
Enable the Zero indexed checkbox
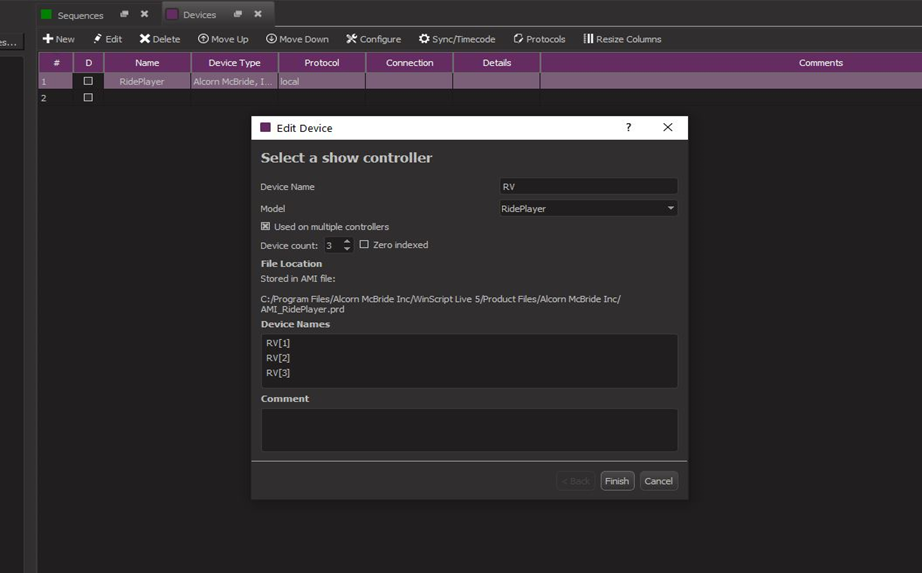(364, 244)
